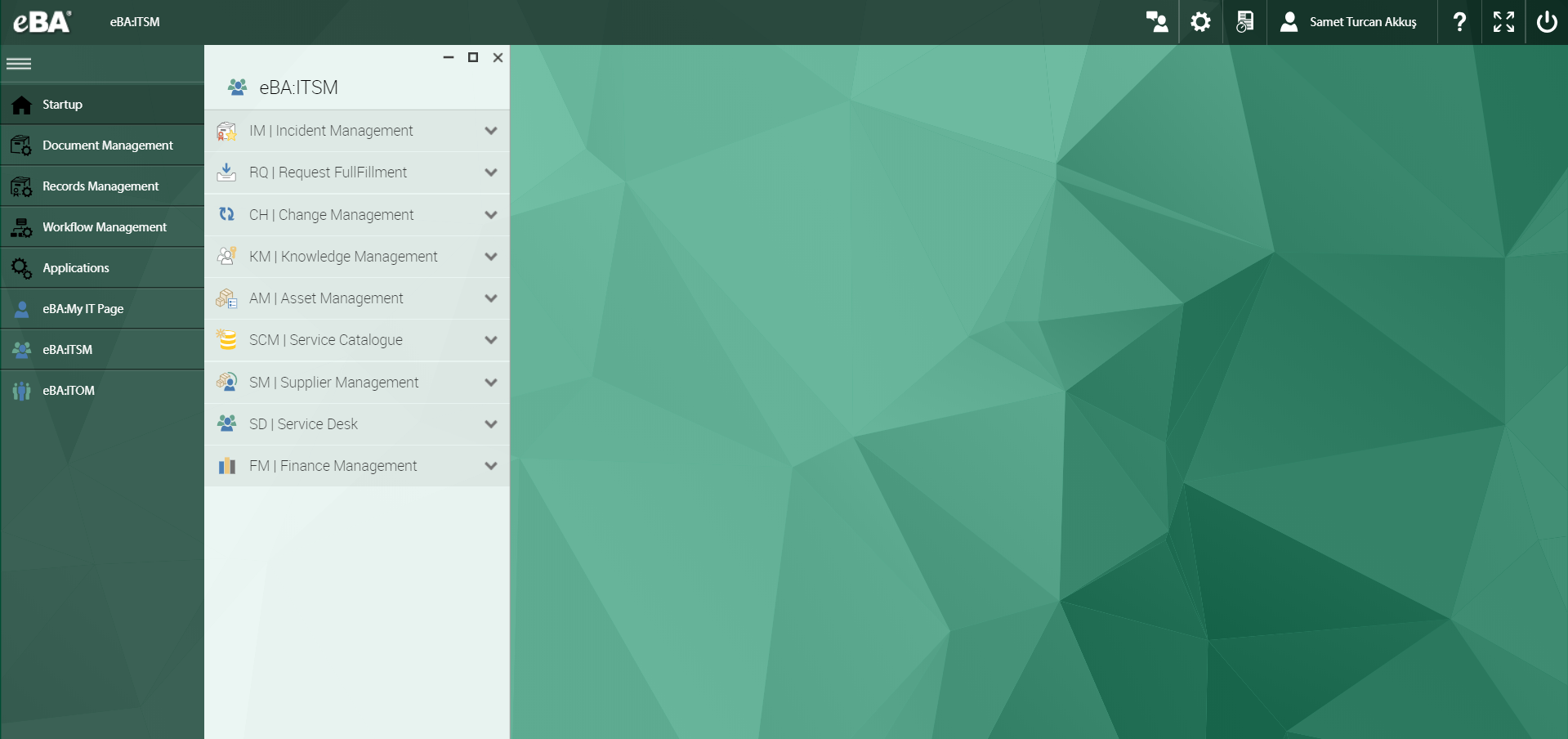The height and width of the screenshot is (739, 1568).
Task: Open Document Management menu item
Action: (x=102, y=146)
